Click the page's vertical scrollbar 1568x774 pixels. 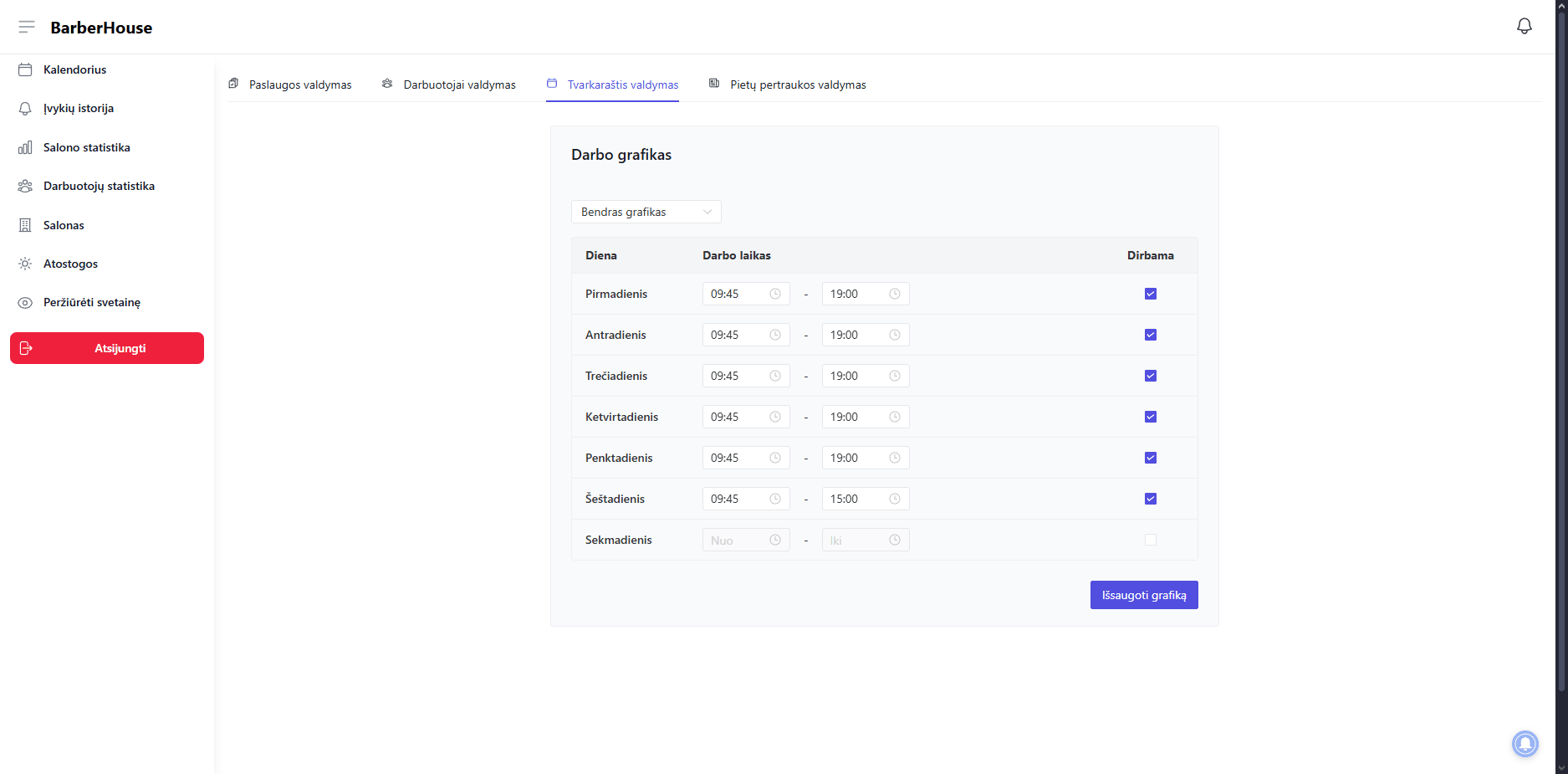1560,335
